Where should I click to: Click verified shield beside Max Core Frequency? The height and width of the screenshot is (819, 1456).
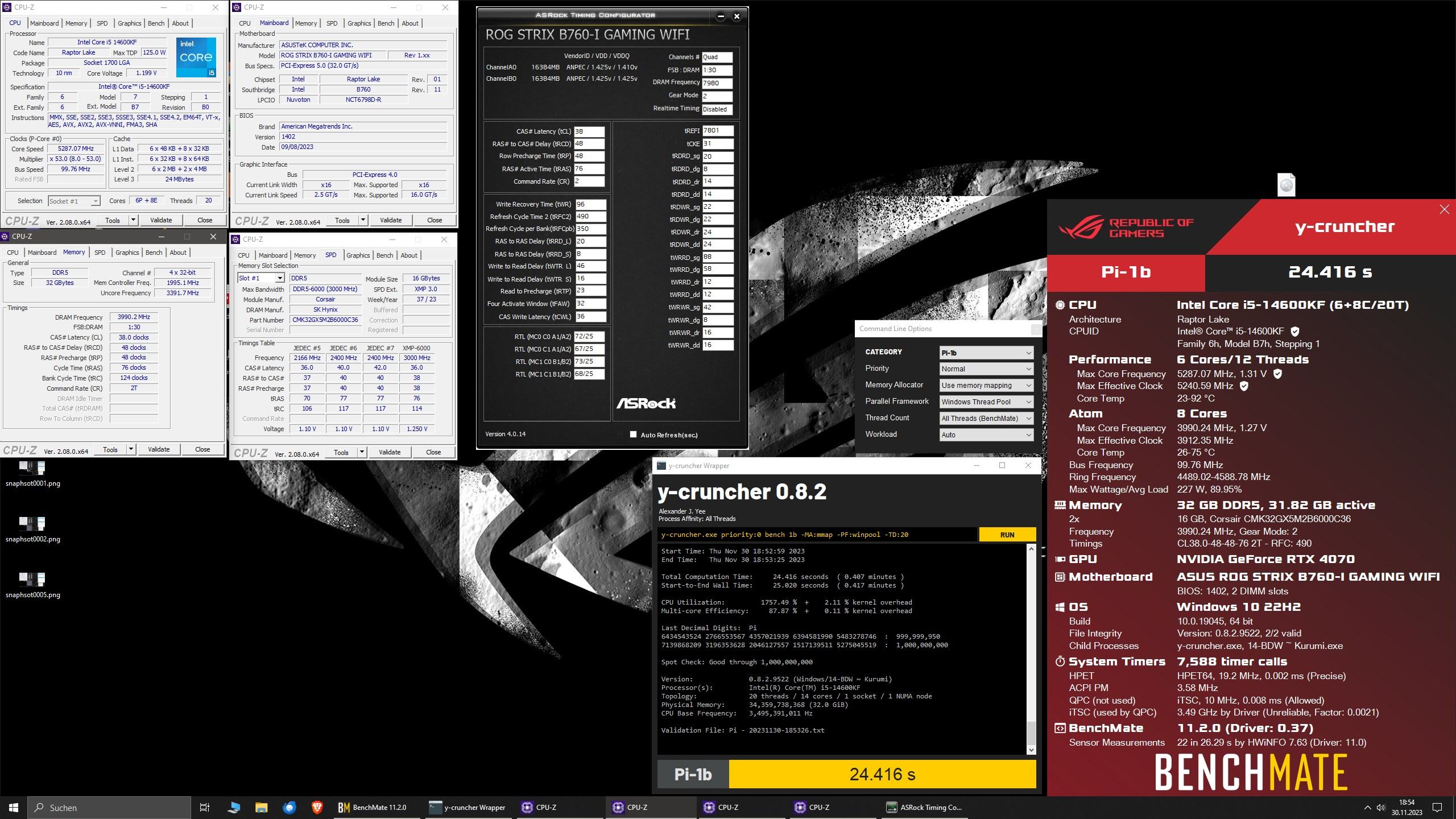(x=1277, y=374)
